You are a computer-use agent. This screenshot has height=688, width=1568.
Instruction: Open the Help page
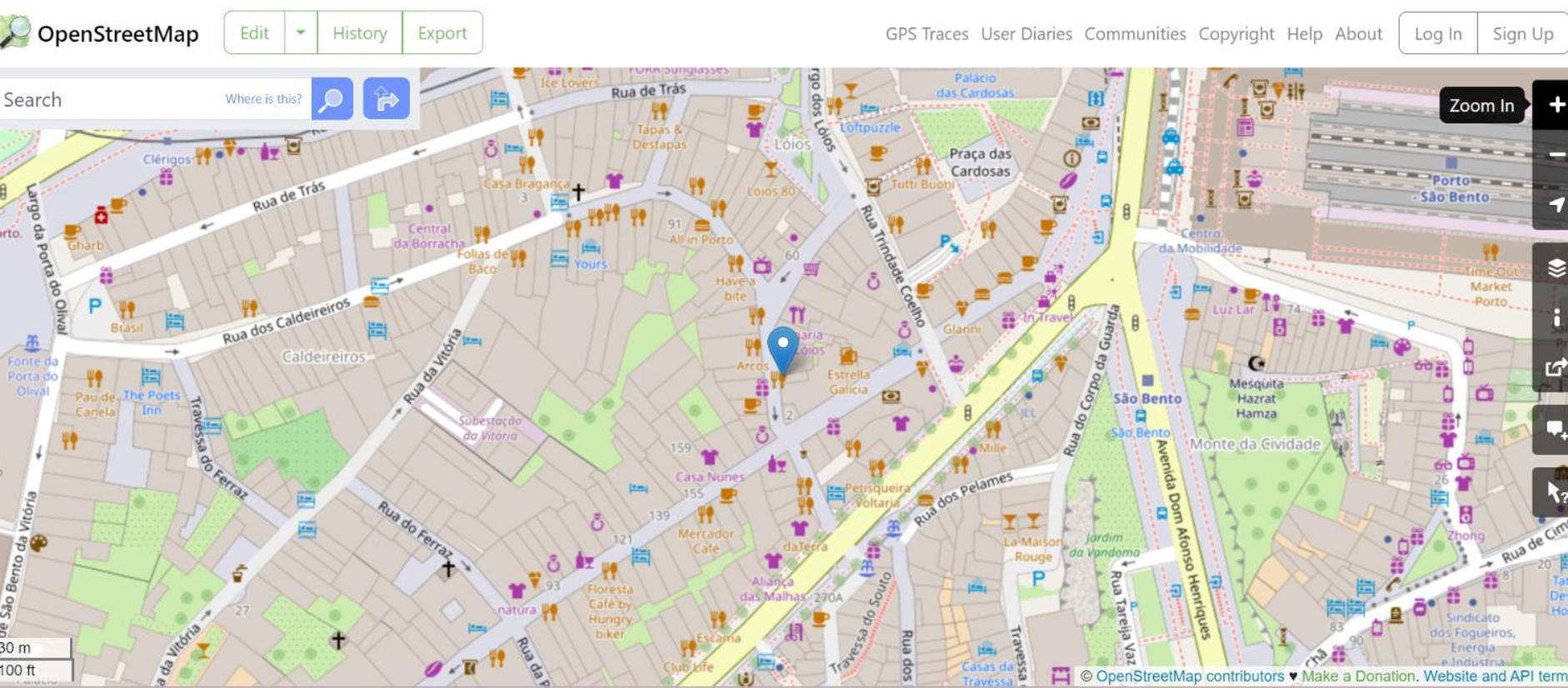click(1305, 34)
